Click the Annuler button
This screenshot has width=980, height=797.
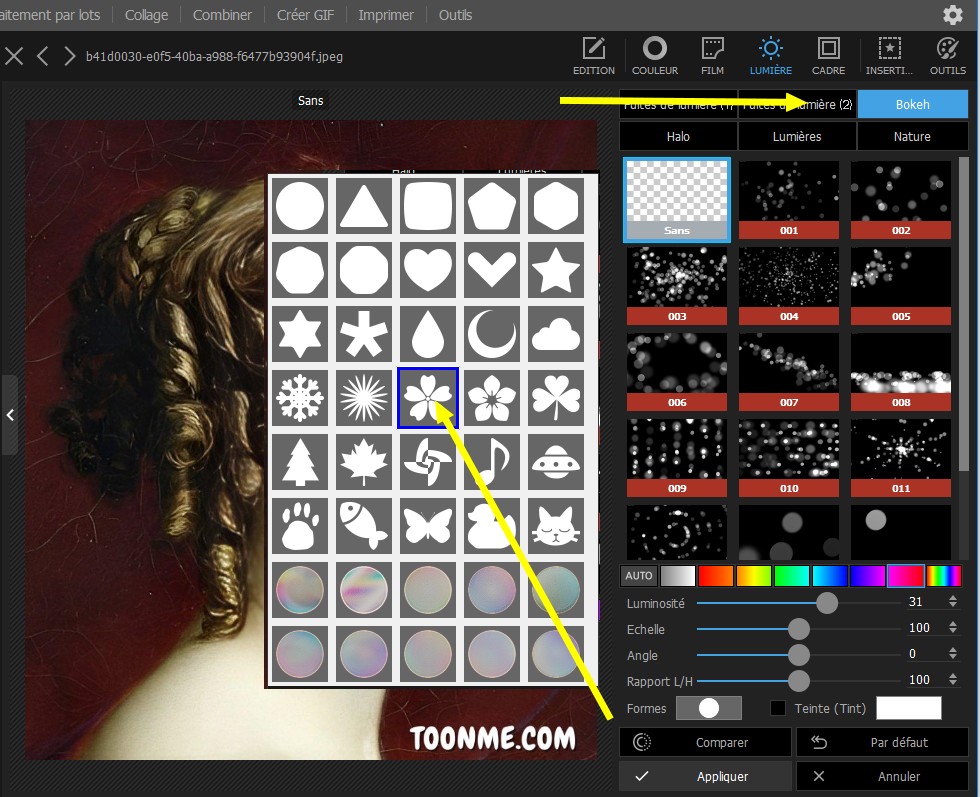click(882, 776)
